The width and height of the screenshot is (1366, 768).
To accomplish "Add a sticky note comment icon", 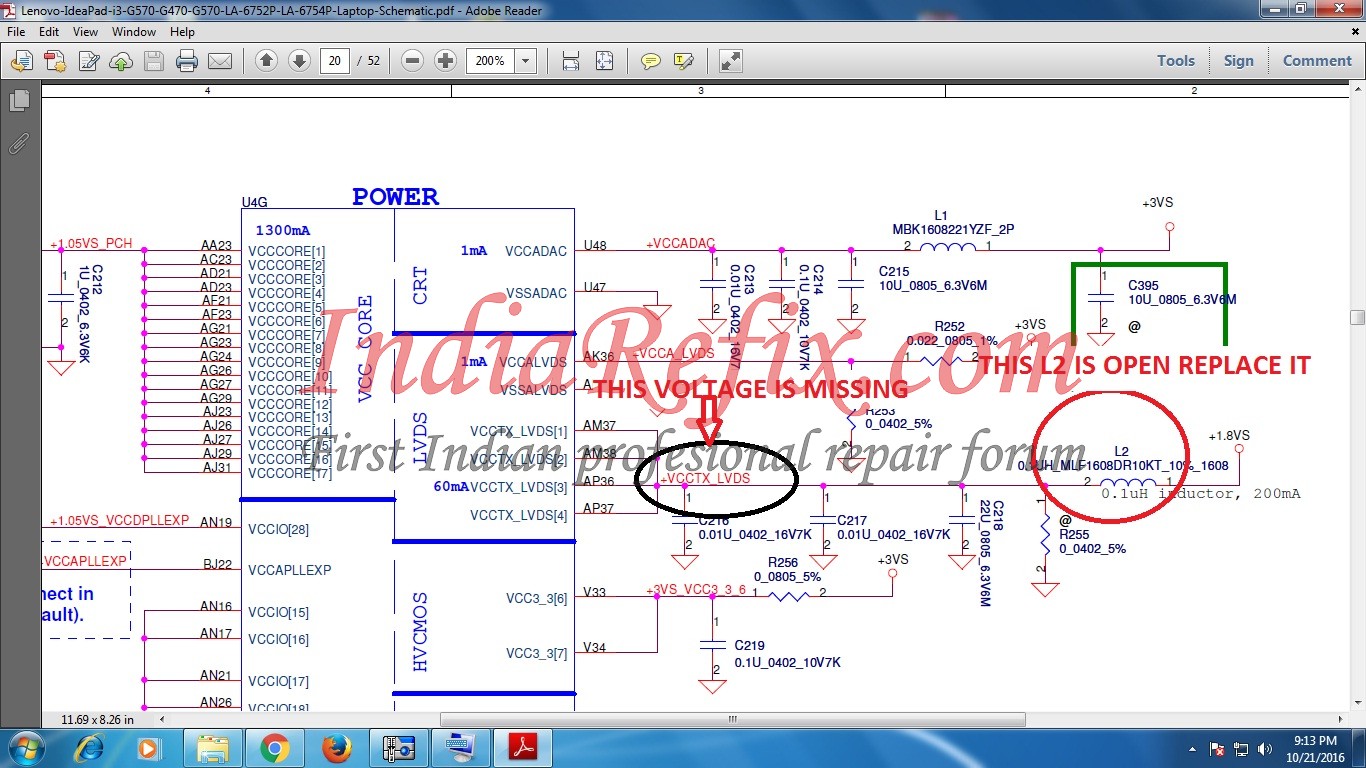I will coord(651,61).
